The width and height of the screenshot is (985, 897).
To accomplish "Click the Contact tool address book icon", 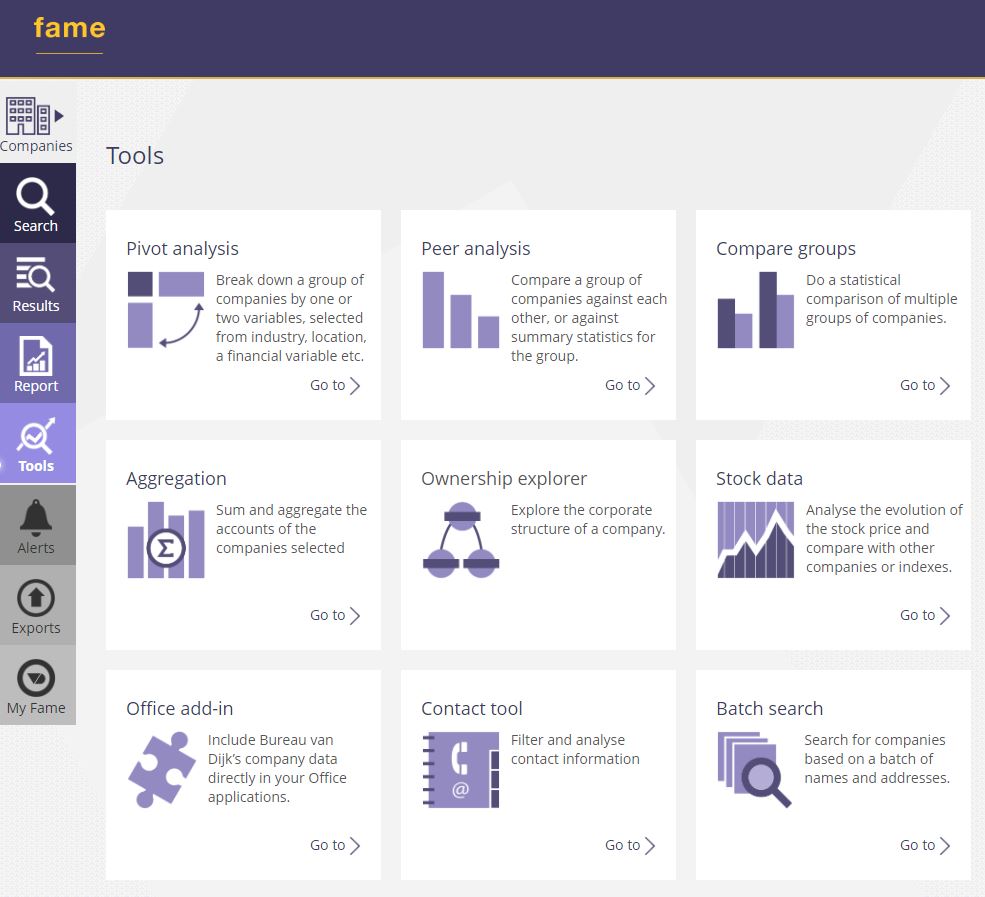I will (460, 770).
